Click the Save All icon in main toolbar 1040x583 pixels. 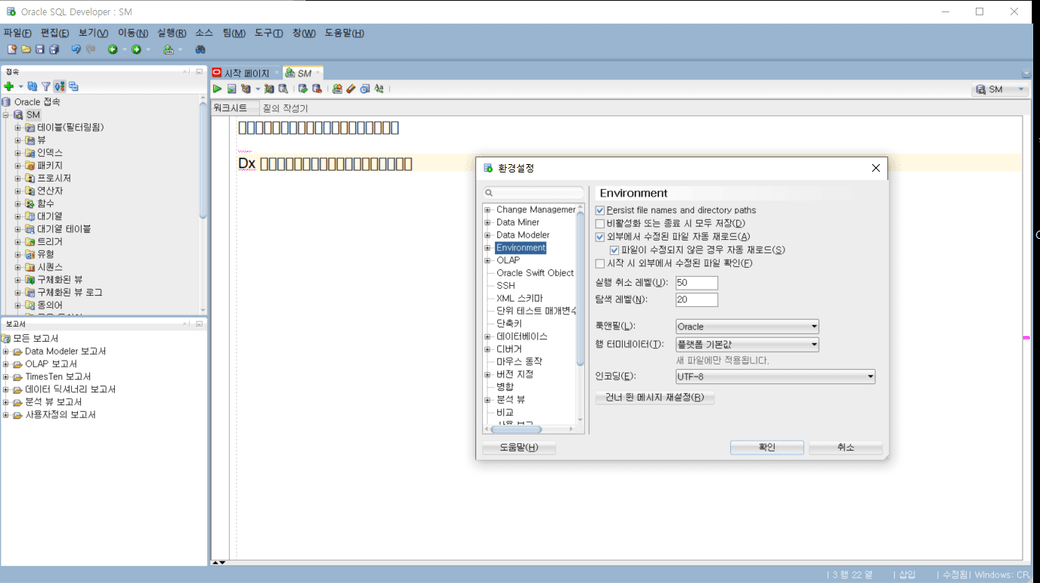click(54, 49)
